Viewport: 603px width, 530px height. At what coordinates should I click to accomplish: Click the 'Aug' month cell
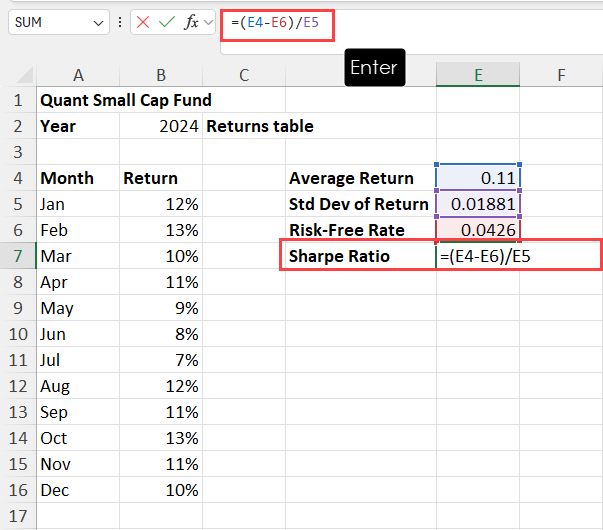click(x=78, y=386)
